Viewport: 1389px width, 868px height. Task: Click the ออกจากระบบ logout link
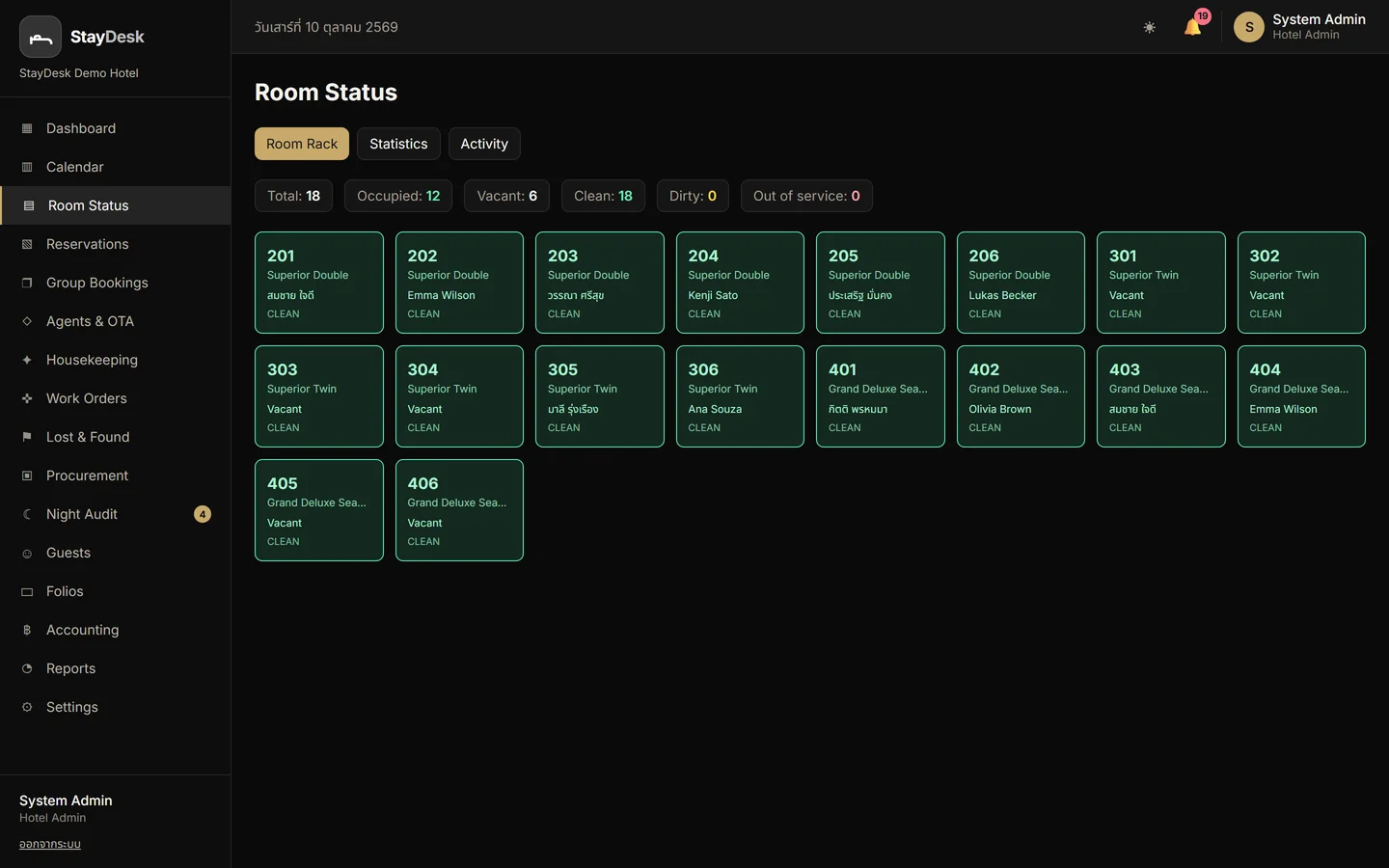[50, 844]
